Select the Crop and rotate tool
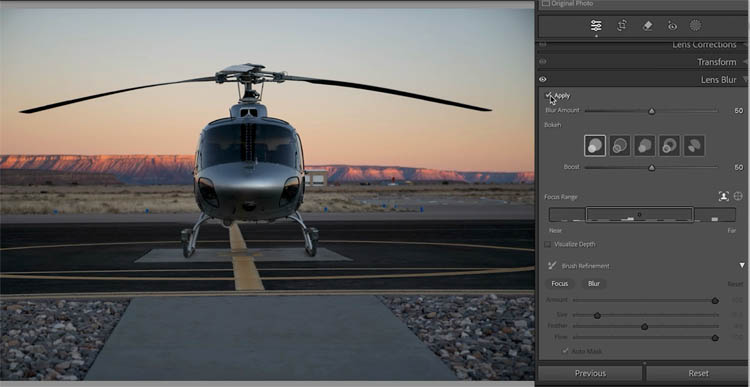The height and width of the screenshot is (387, 750). pos(622,25)
